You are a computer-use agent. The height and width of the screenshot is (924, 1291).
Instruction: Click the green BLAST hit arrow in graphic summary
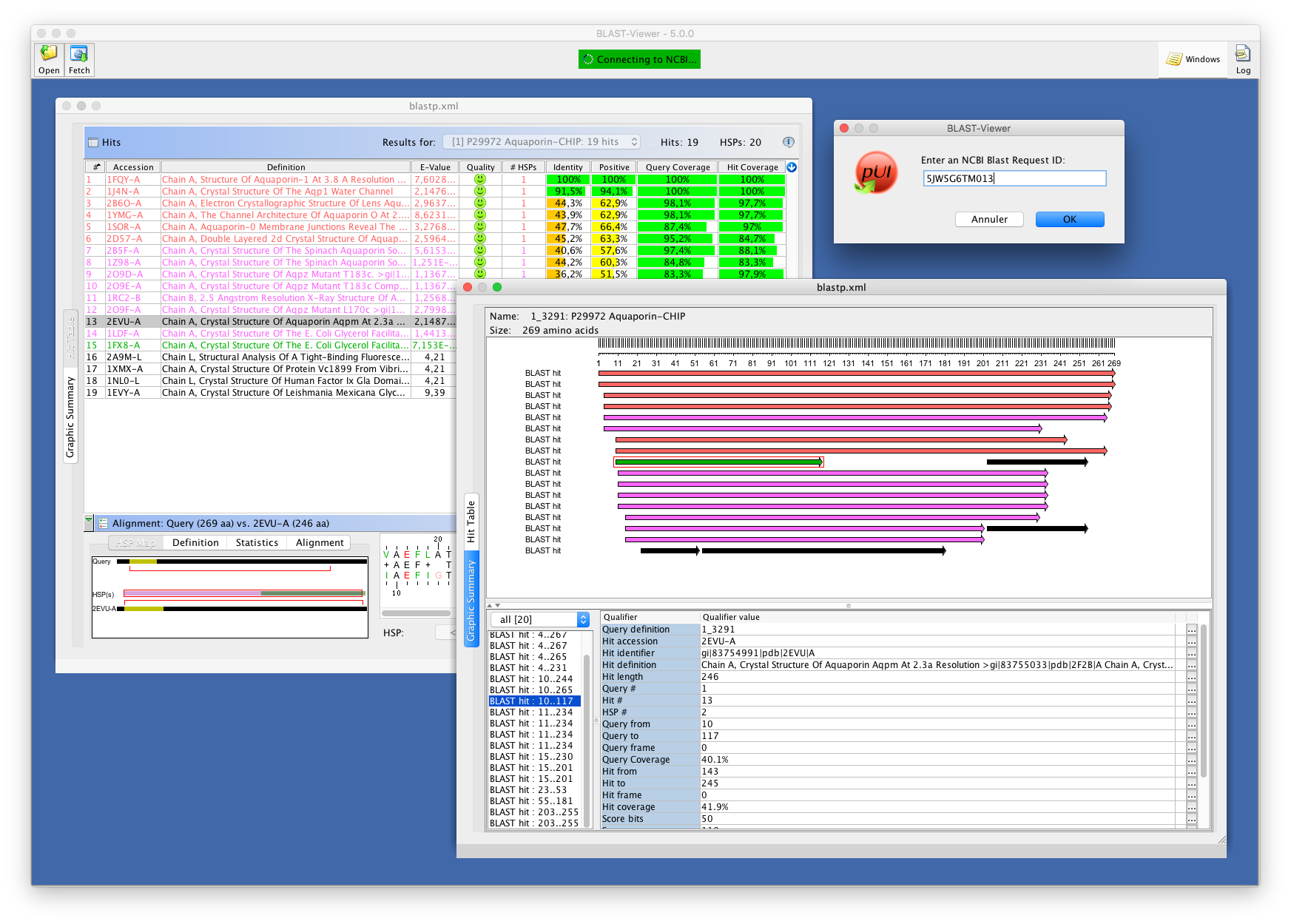[x=718, y=462]
